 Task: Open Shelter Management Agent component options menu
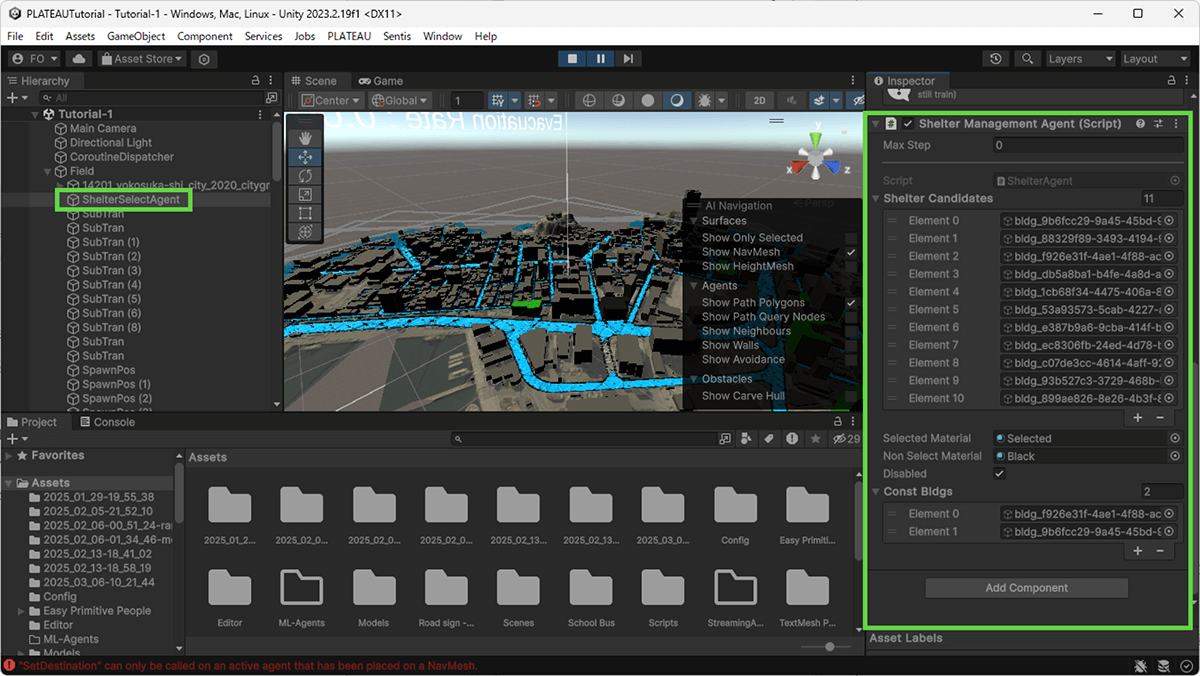(x=1176, y=124)
